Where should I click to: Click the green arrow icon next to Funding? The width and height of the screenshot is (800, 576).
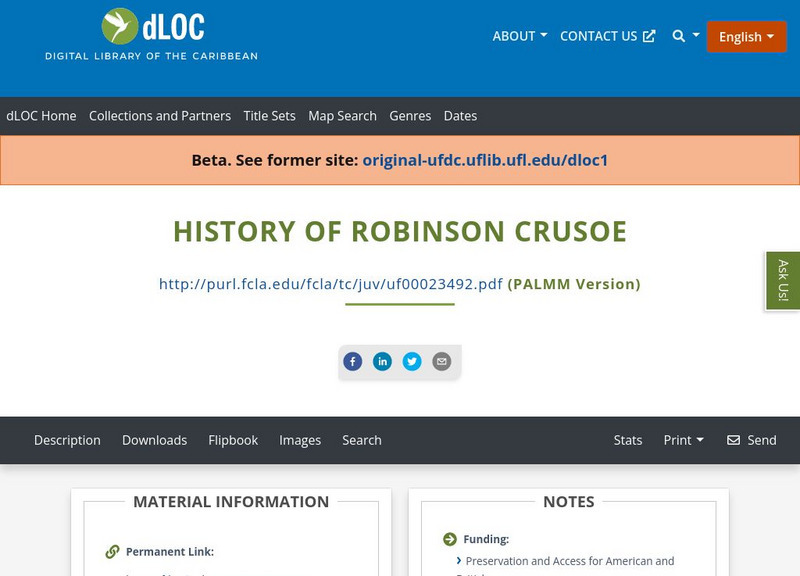[449, 537]
